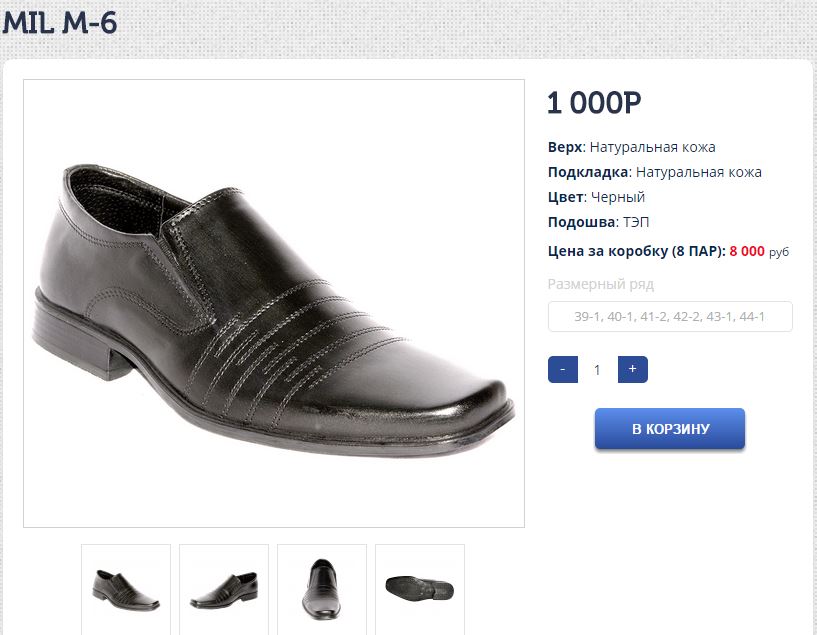The image size is (817, 635).
Task: Click the 1 000Р price heading
Action: (x=594, y=102)
